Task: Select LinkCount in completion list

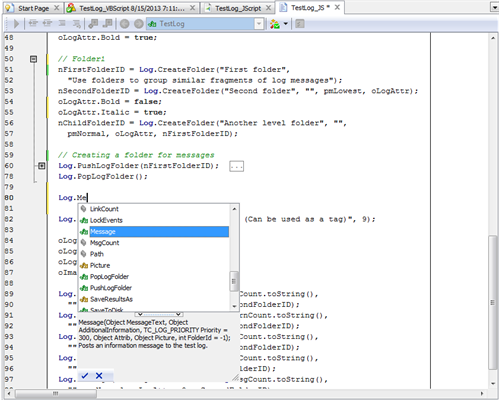Action: [104, 209]
